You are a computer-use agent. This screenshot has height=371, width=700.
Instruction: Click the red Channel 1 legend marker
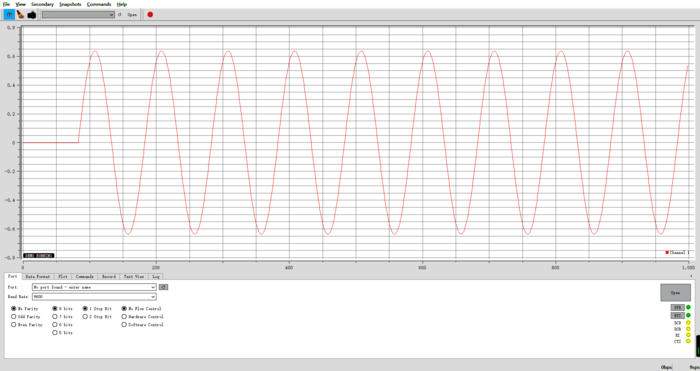pos(667,253)
